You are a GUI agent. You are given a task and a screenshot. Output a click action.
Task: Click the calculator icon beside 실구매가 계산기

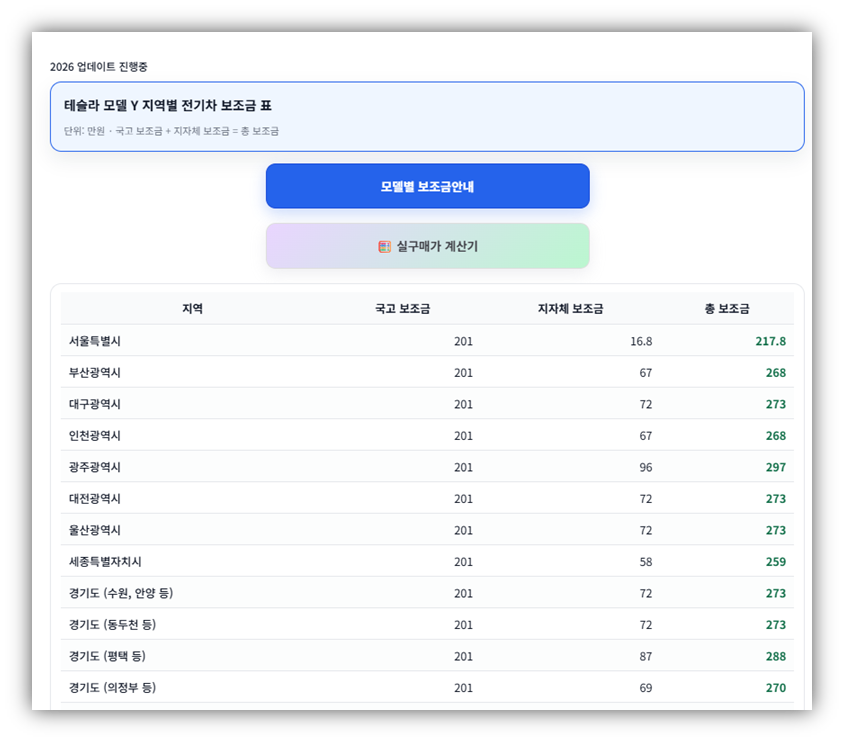click(384, 246)
